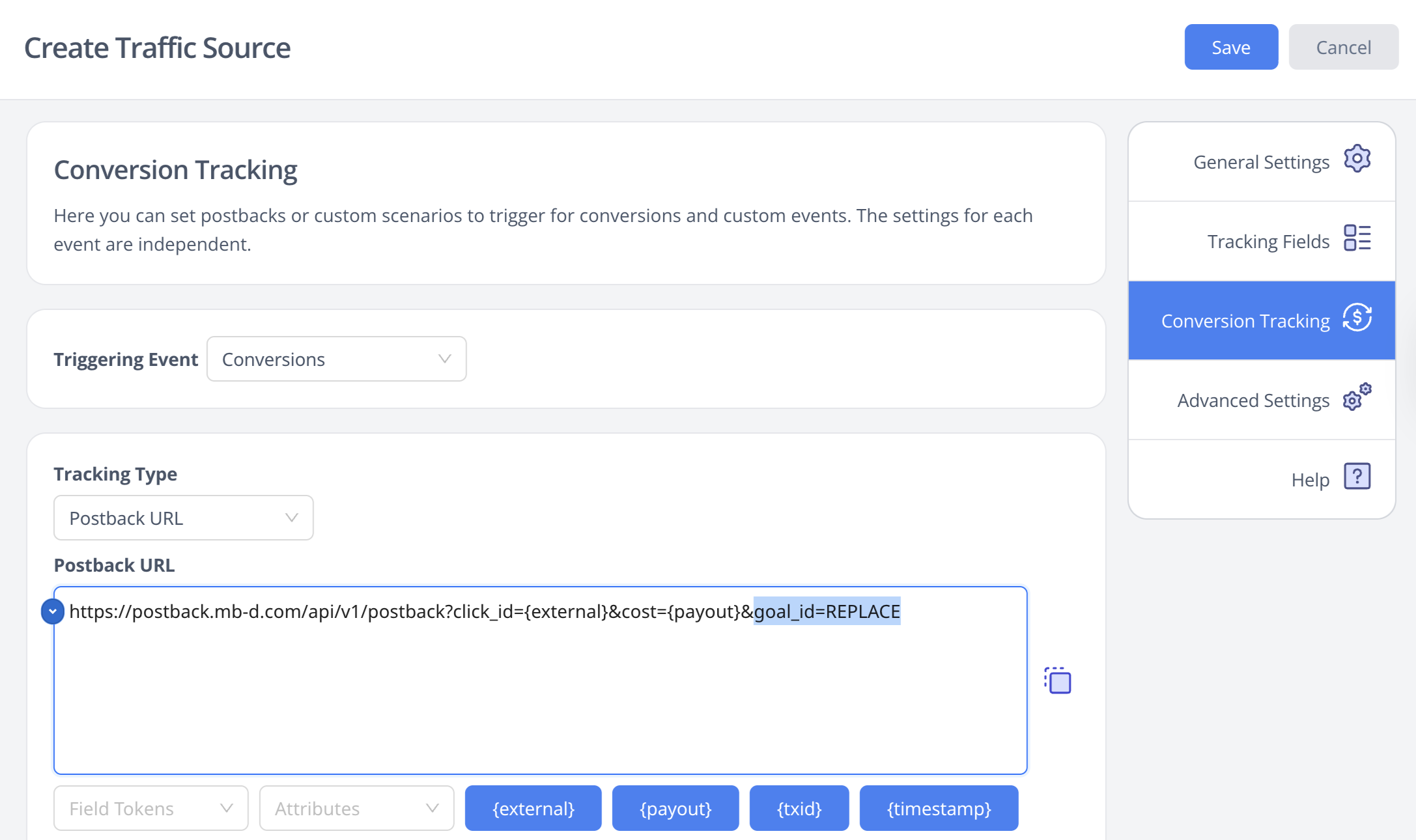1416x840 pixels.
Task: Click the General Settings gear icon
Action: tap(1357, 159)
